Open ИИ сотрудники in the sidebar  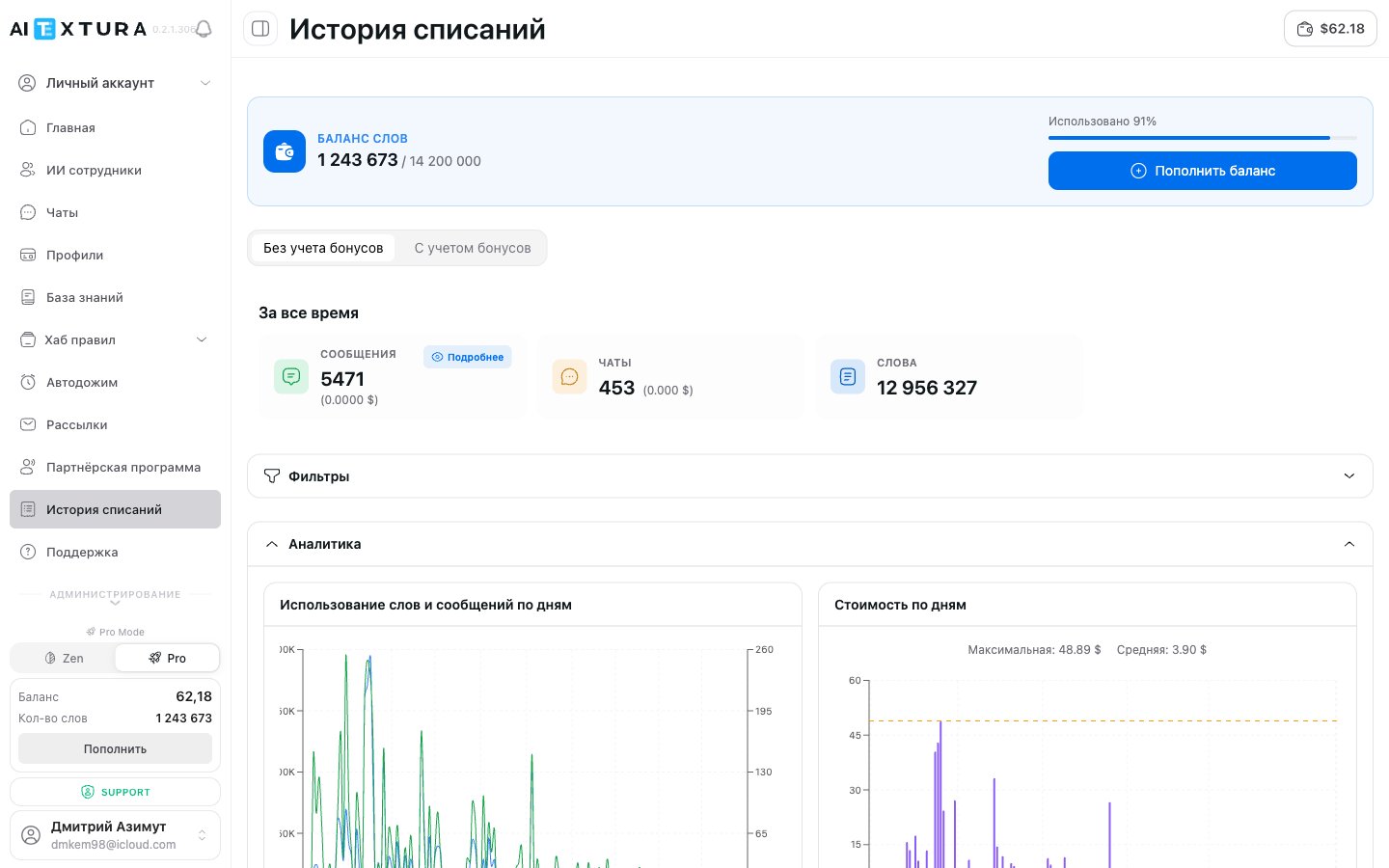(x=115, y=170)
